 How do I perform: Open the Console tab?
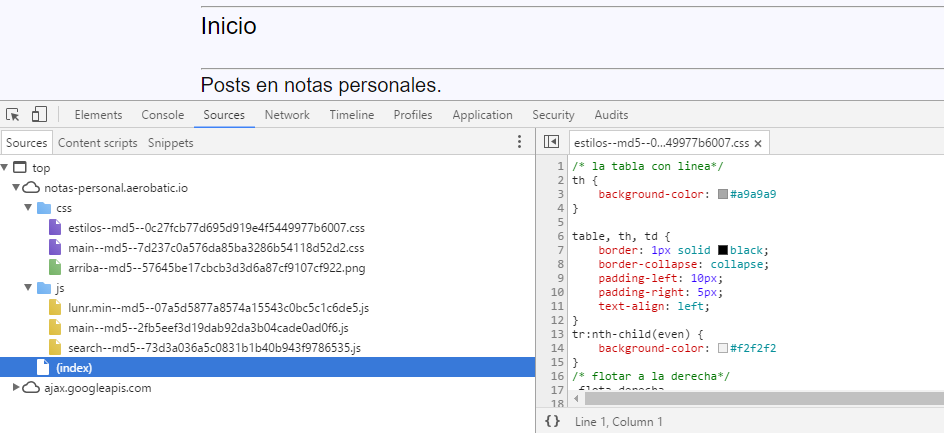[163, 115]
